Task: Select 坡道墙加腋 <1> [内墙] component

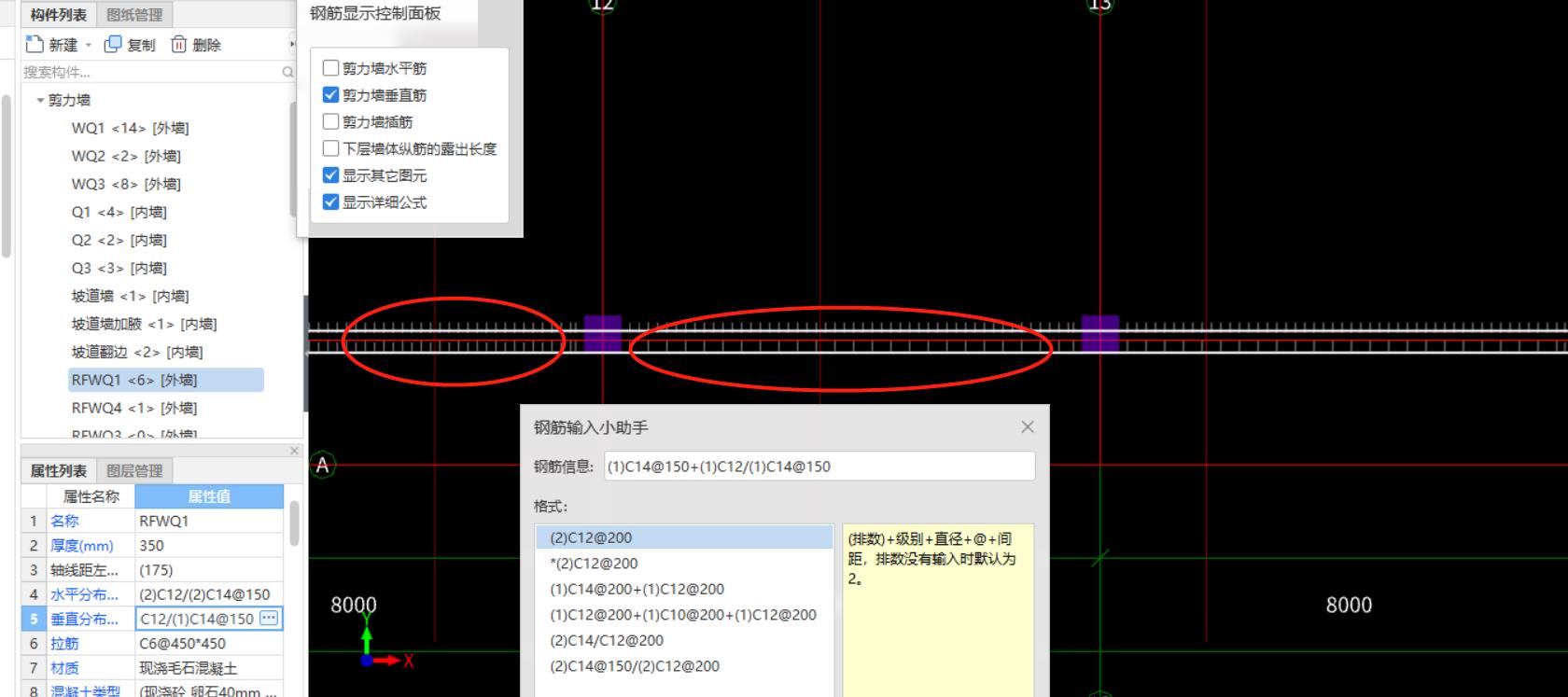Action: click(x=144, y=324)
